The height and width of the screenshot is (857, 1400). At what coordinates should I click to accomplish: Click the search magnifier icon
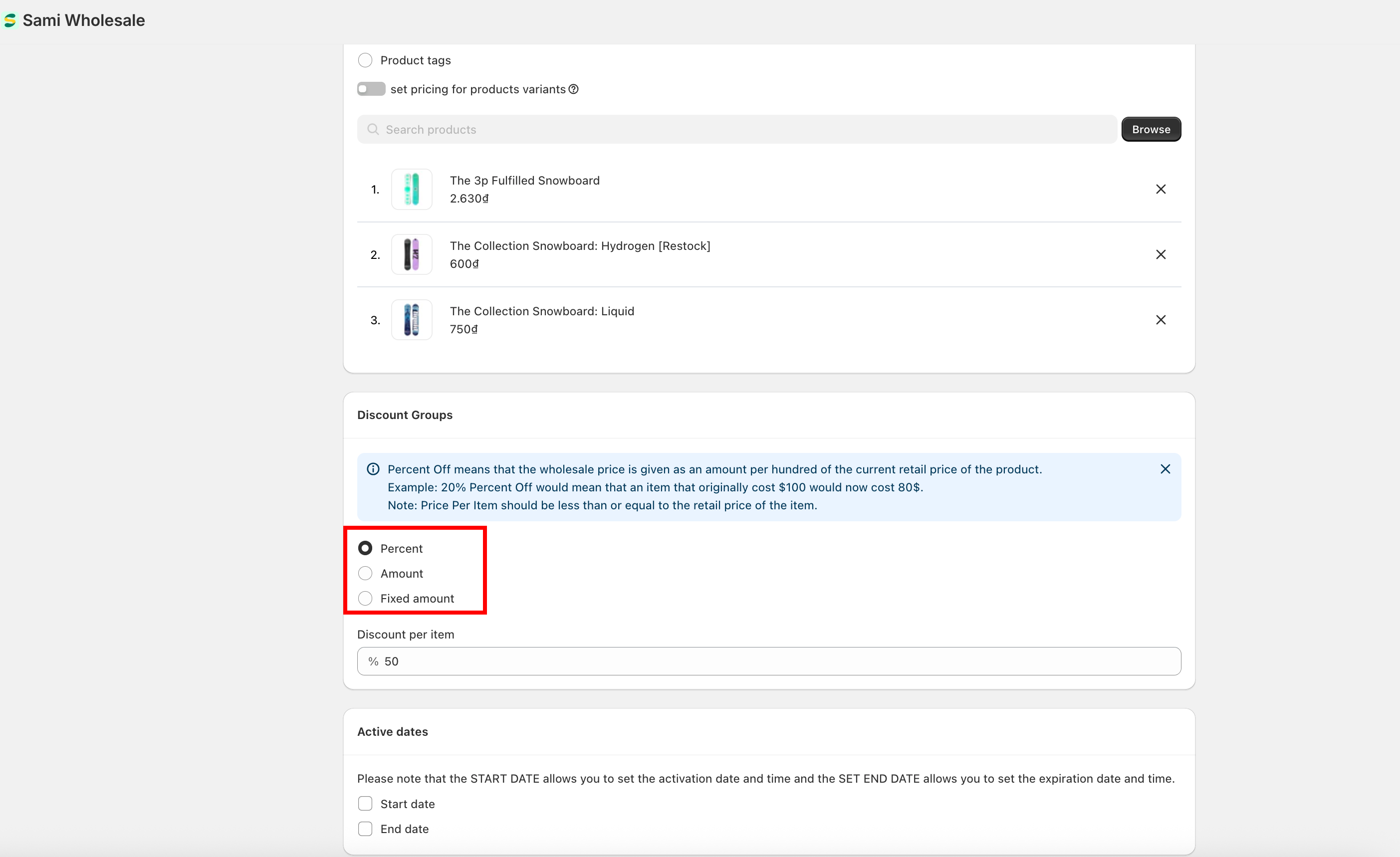tap(373, 130)
